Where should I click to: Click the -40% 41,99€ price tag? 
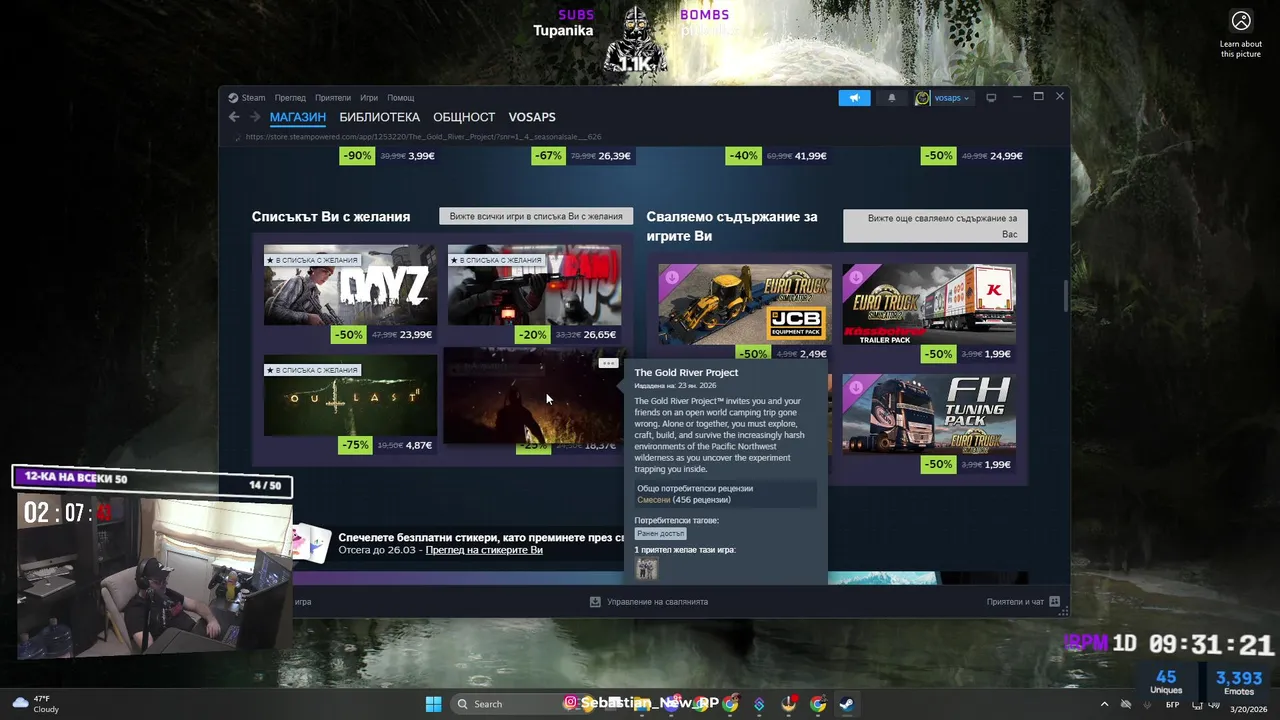[x=777, y=156]
